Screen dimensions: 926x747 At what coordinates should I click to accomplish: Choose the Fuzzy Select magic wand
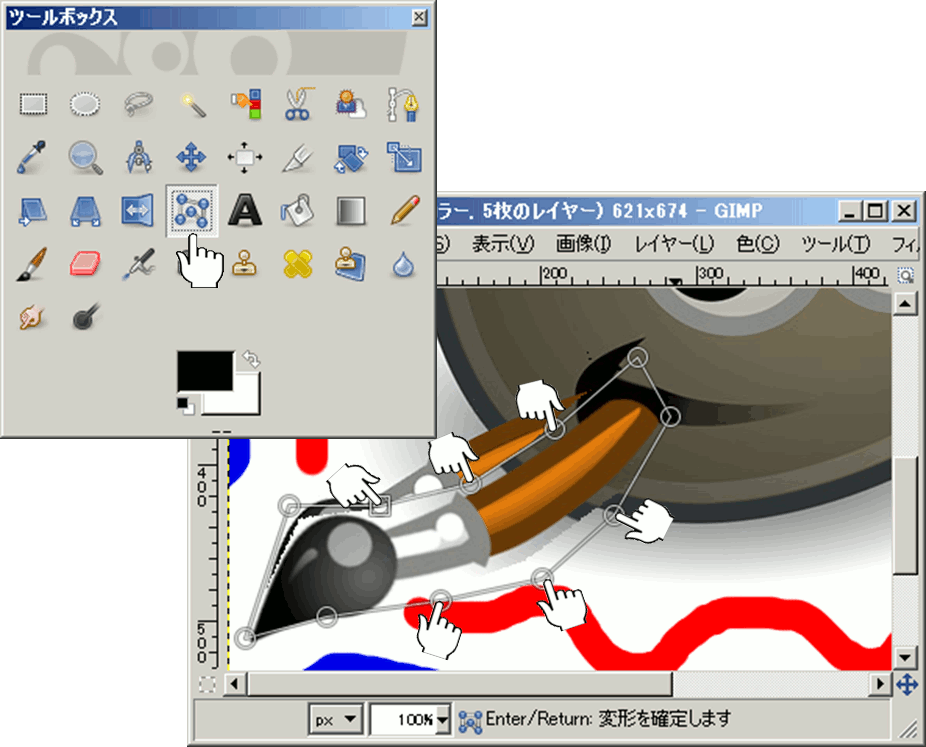(190, 103)
